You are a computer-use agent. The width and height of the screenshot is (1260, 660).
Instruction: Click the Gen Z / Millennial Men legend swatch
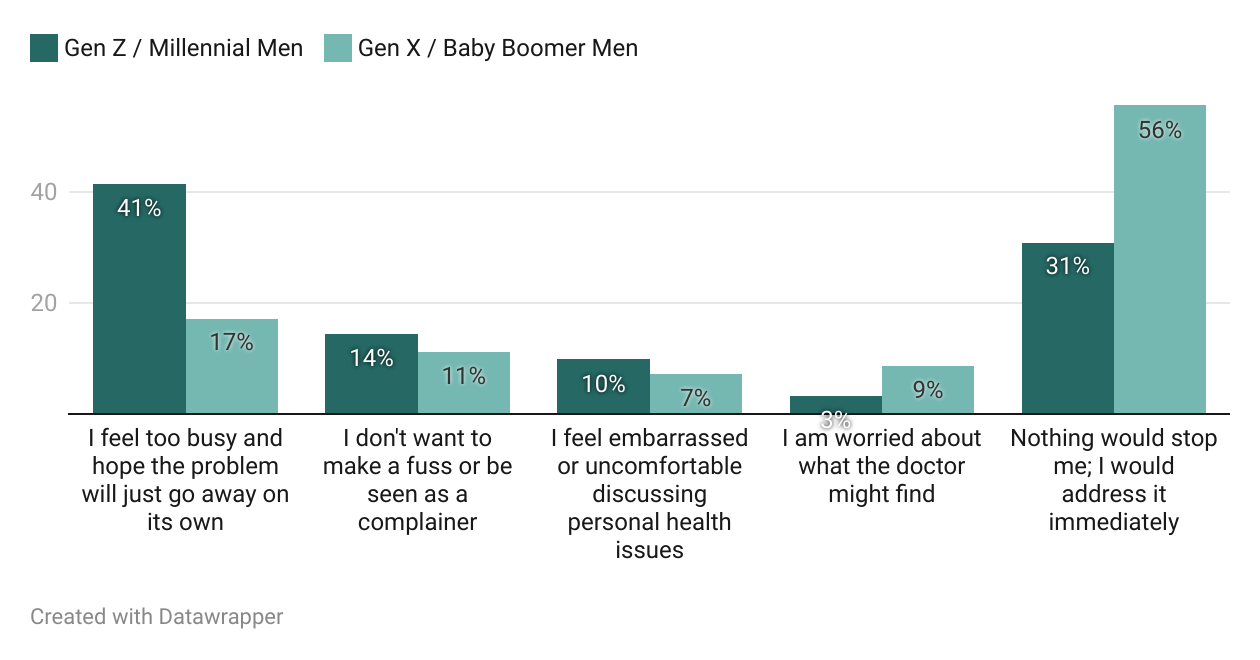tap(44, 48)
